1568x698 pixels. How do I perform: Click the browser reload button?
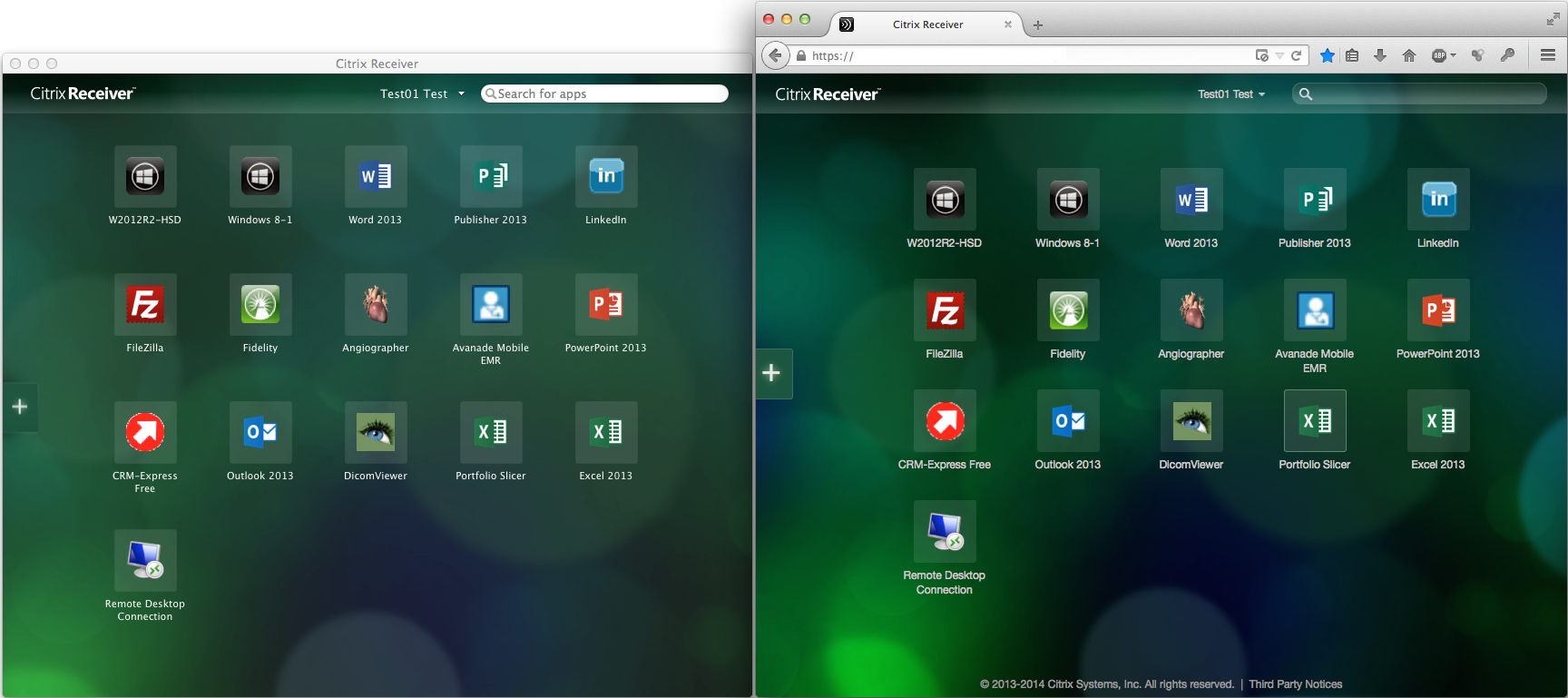pyautogui.click(x=1297, y=55)
